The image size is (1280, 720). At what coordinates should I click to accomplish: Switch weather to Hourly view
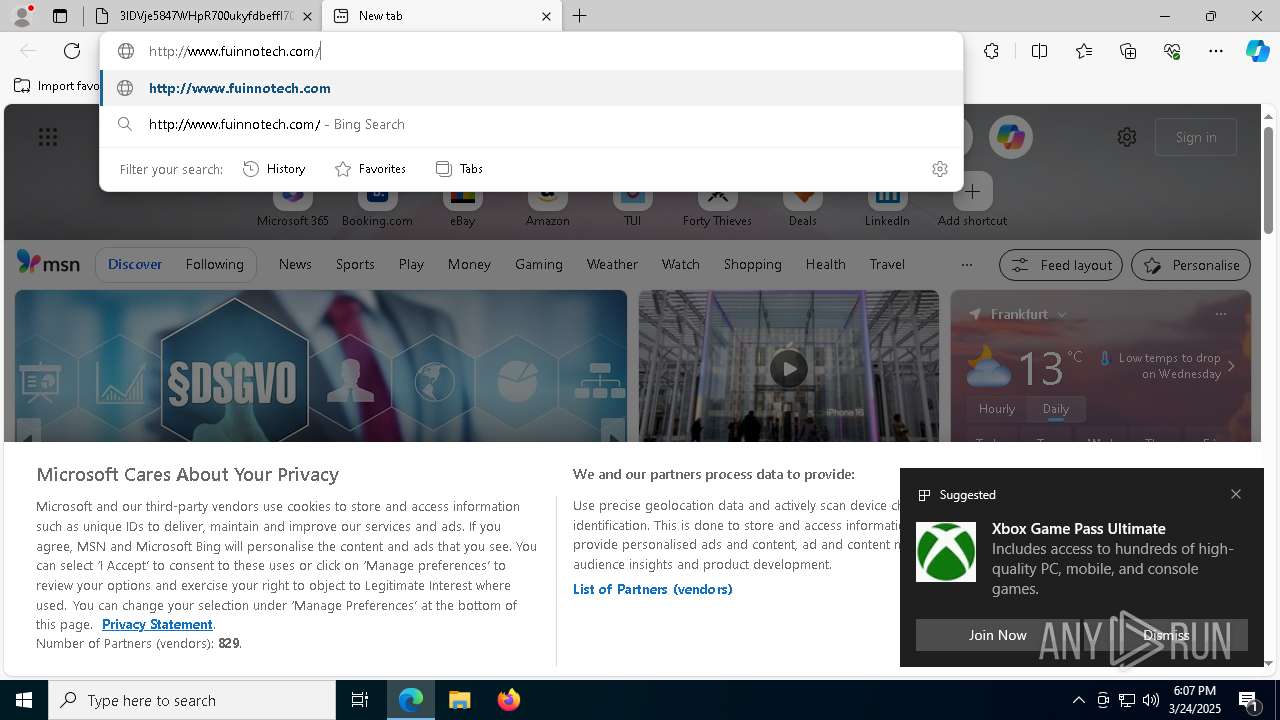click(997, 408)
